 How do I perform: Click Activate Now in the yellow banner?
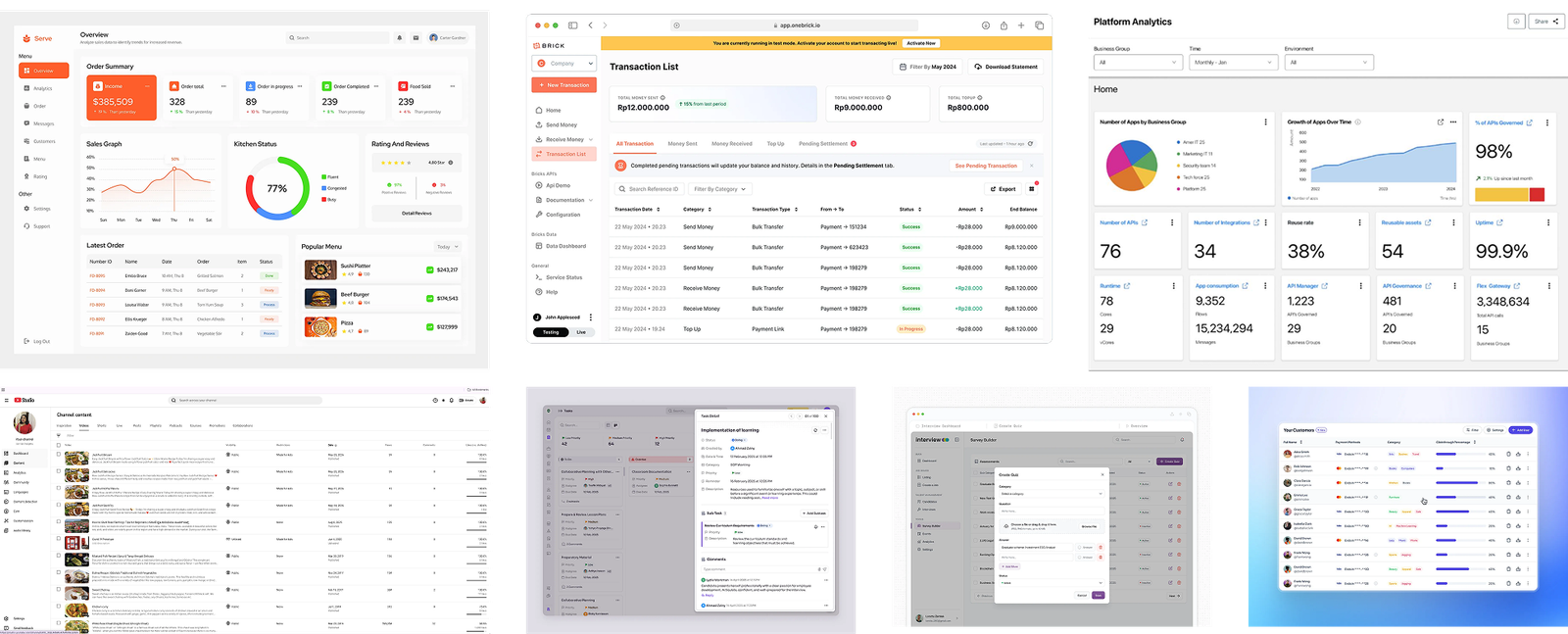pos(921,43)
